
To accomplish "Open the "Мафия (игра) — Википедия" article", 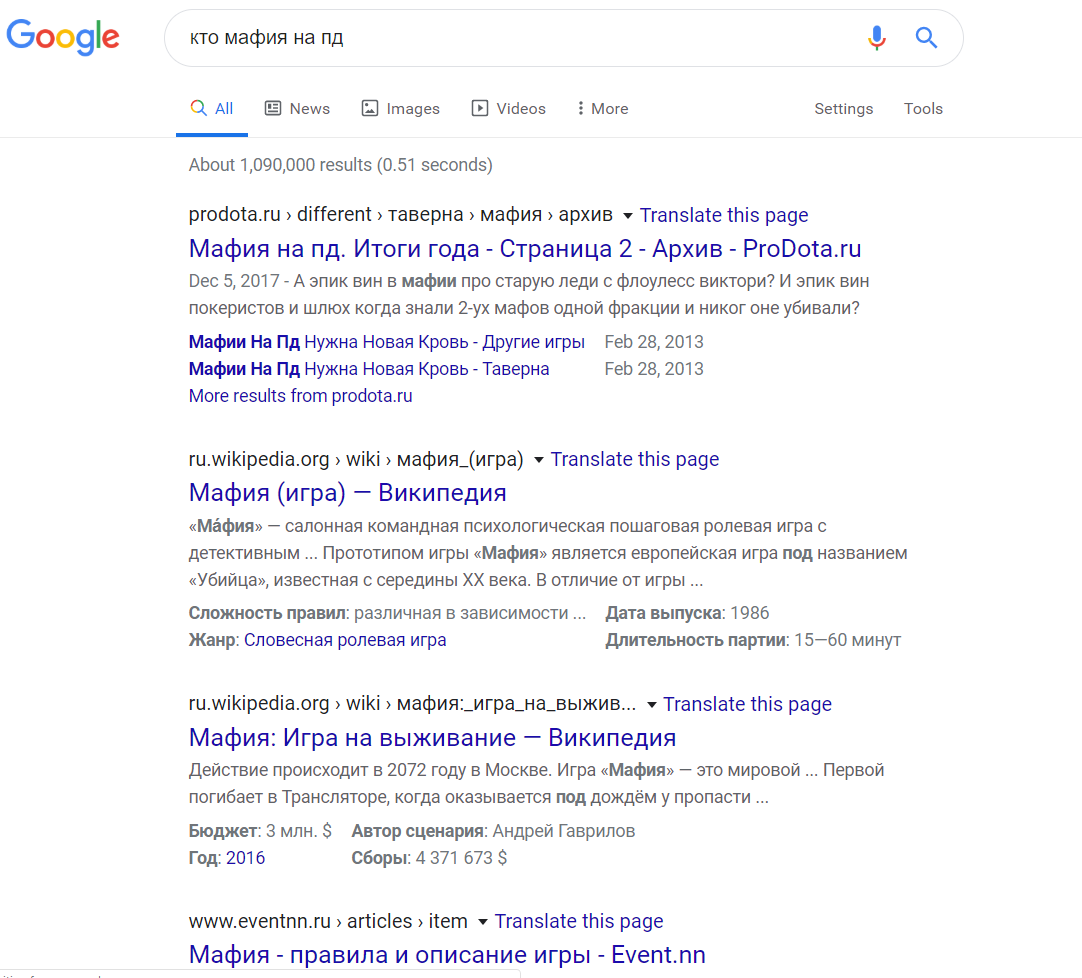I will [x=346, y=492].
